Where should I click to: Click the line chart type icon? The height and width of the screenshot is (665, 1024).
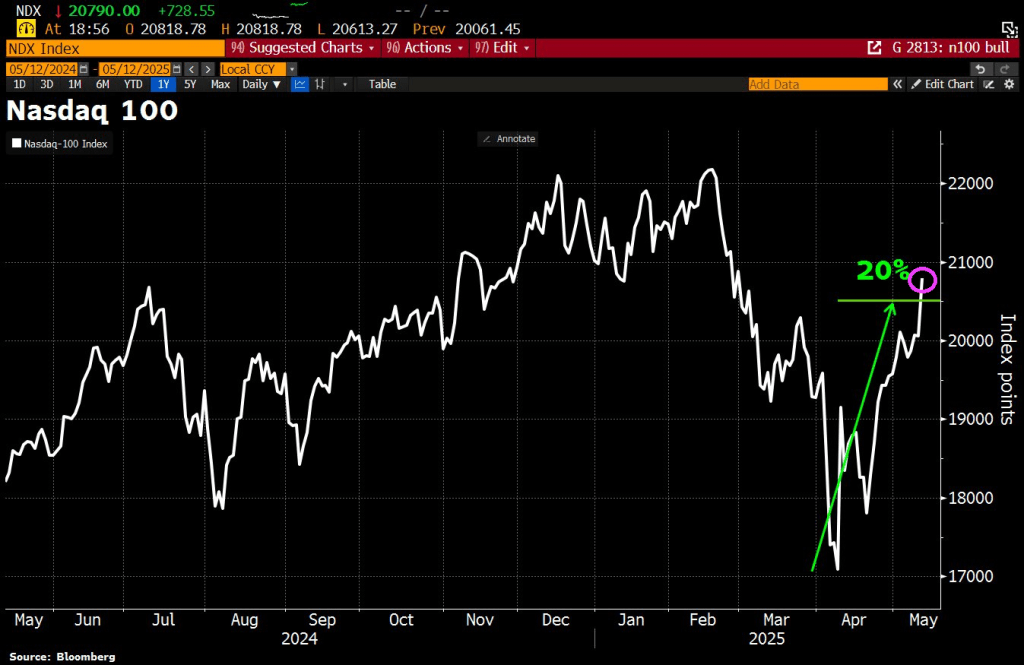[x=299, y=85]
